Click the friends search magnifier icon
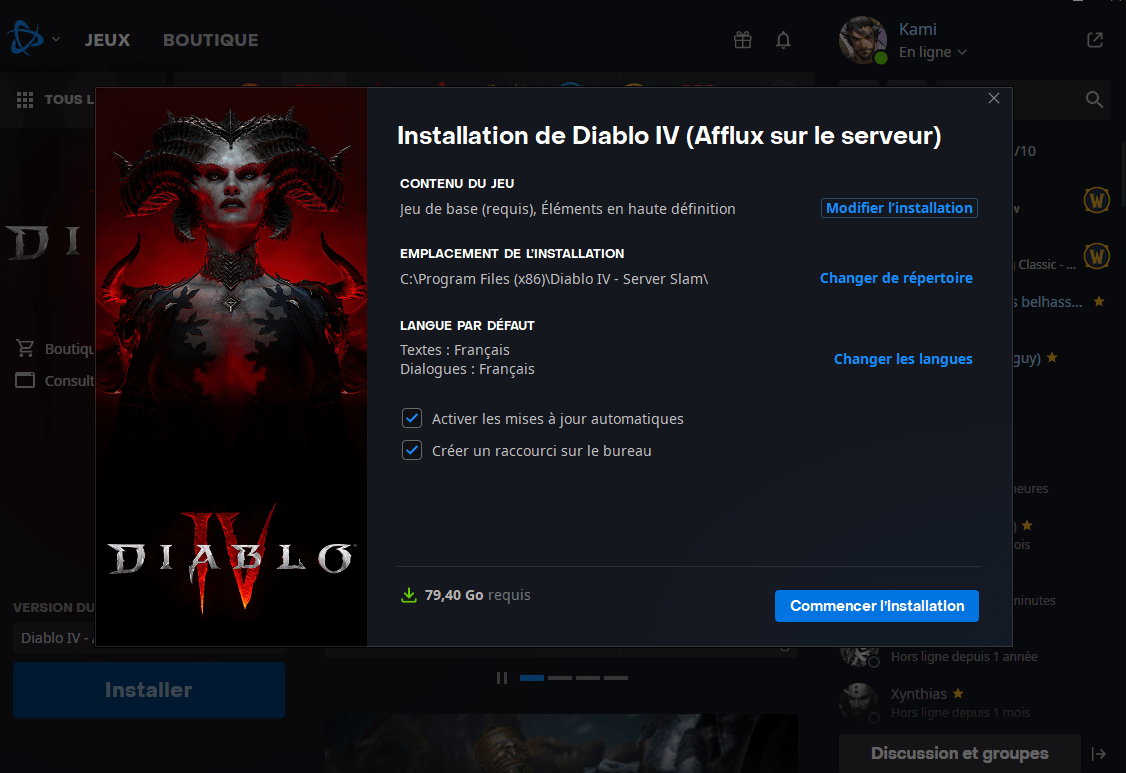Screen dimensions: 1126x773 pos(1094,100)
